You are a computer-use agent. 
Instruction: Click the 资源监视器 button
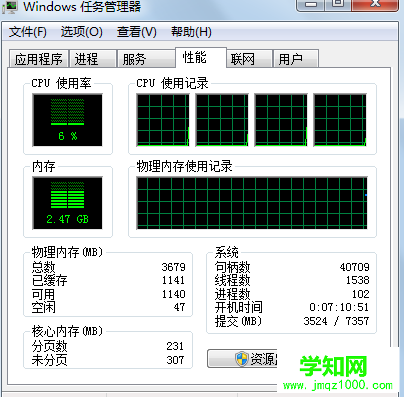click(242, 359)
